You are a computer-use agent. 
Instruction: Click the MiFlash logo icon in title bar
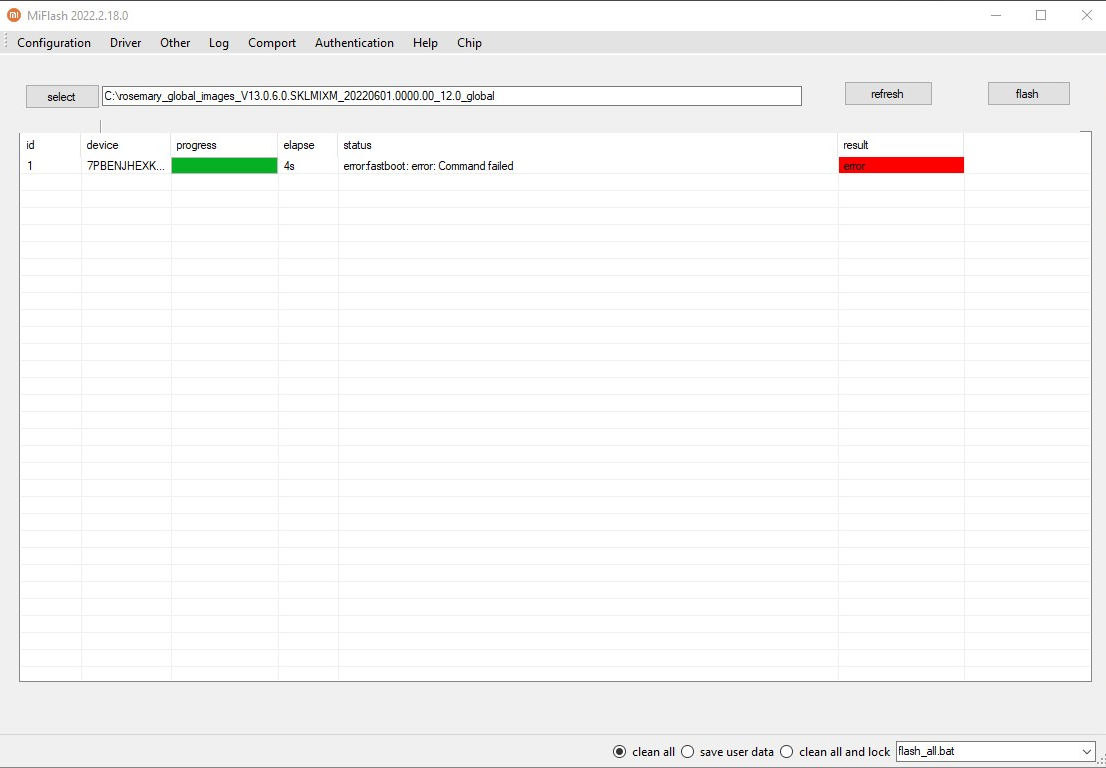(14, 15)
